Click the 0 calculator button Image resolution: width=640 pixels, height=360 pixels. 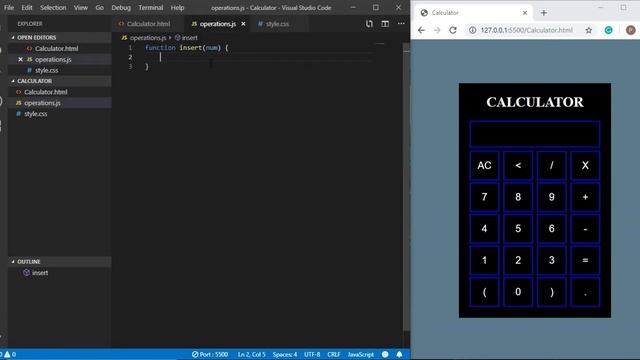click(x=518, y=292)
